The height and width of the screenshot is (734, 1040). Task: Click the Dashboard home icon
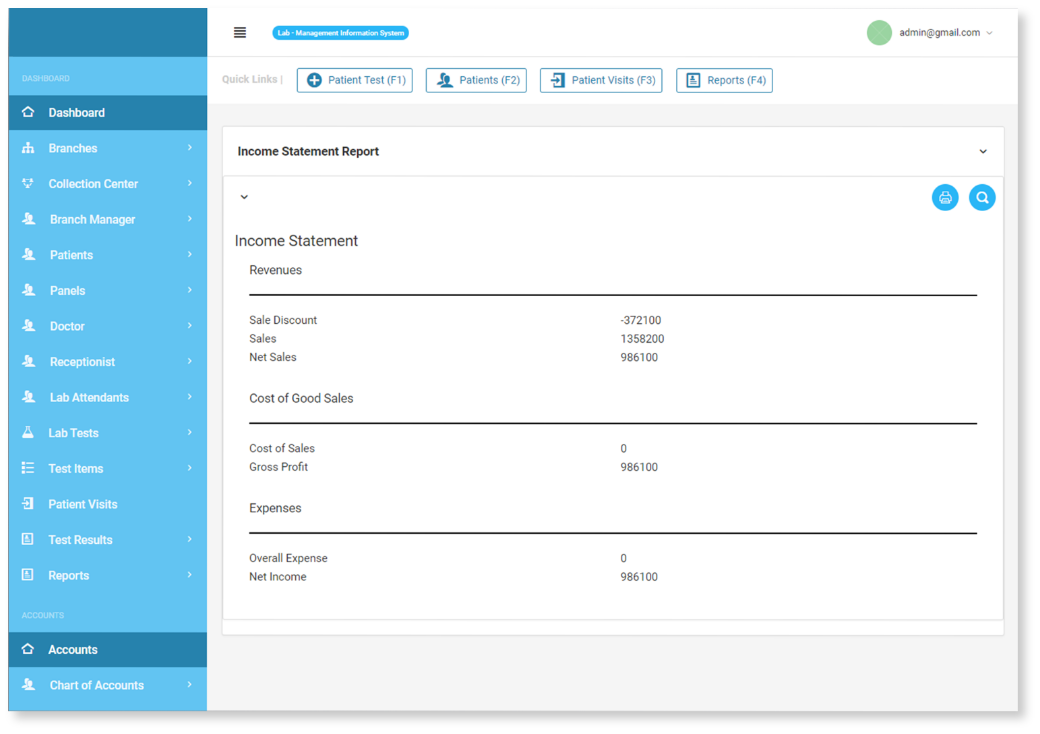pyautogui.click(x=28, y=112)
